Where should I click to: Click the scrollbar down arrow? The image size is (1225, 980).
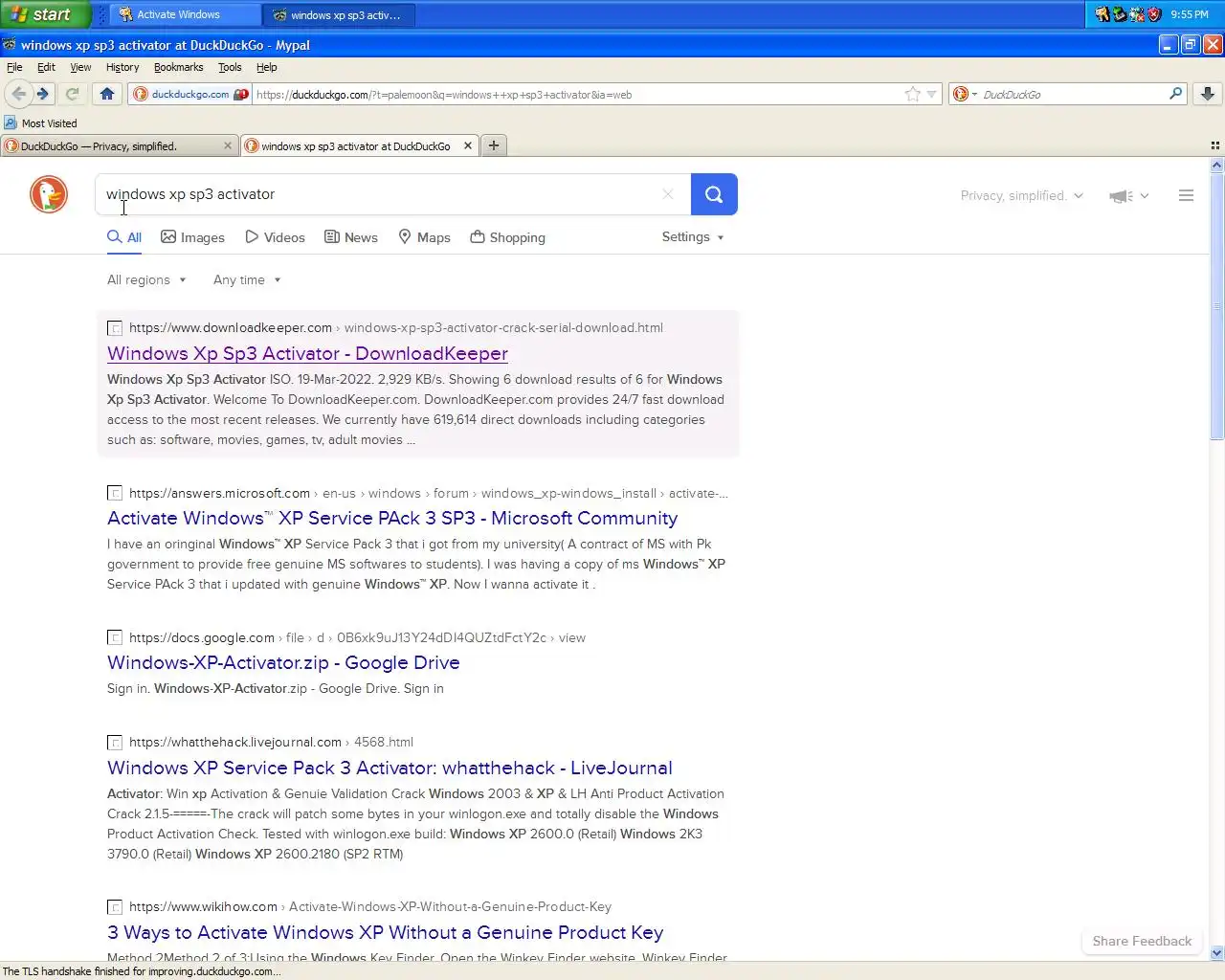[x=1217, y=952]
